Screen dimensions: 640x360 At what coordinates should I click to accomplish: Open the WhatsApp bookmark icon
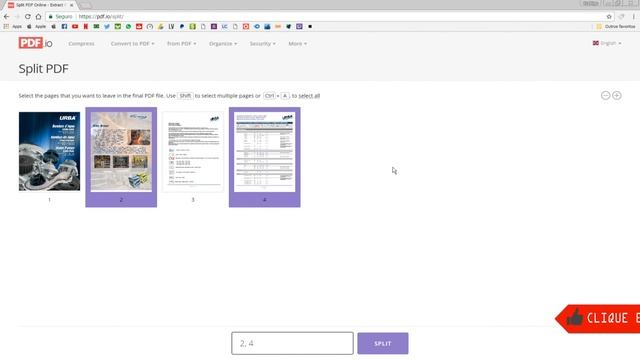129,27
